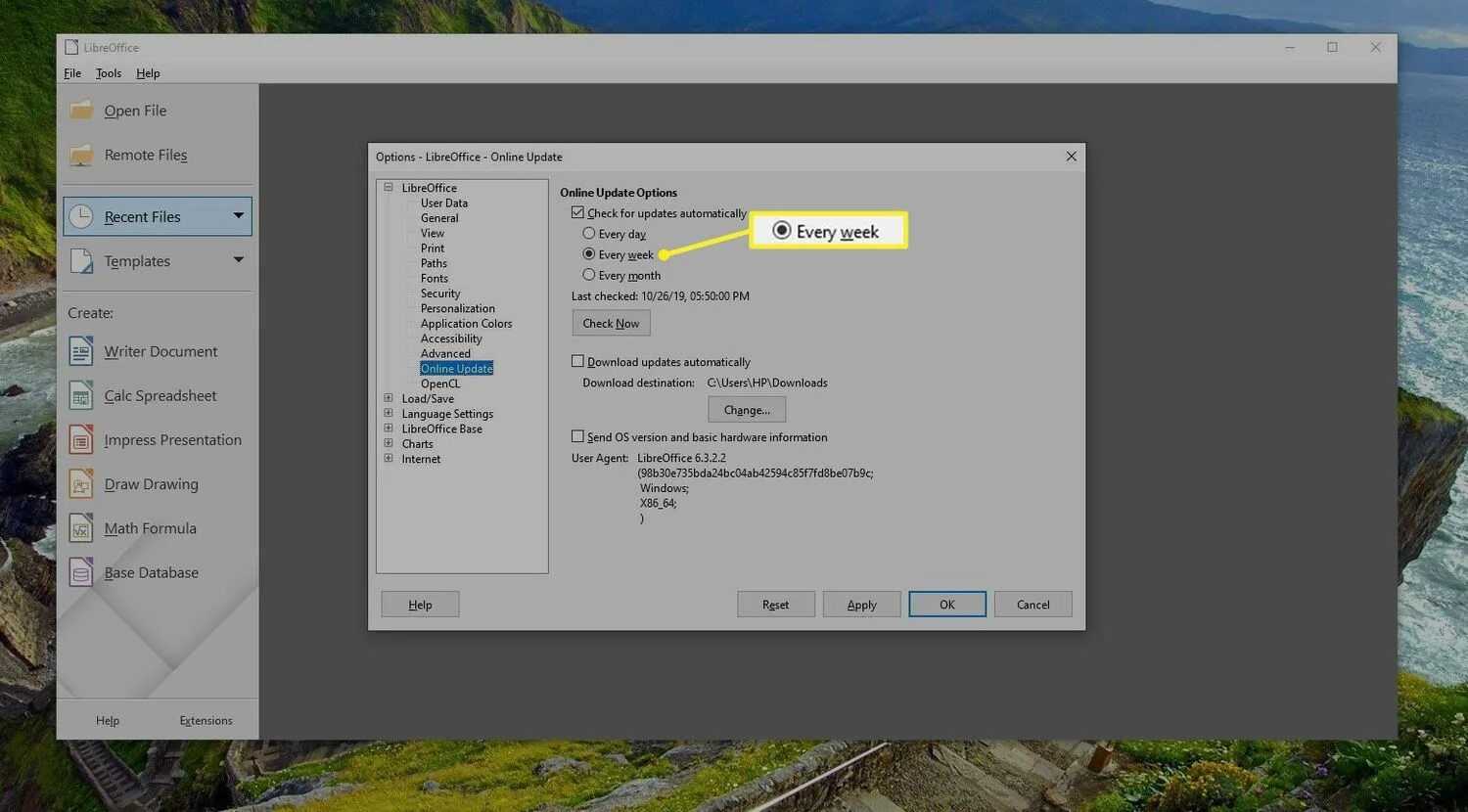The width and height of the screenshot is (1468, 812).
Task: Open the Help menu in menu bar
Action: [x=148, y=73]
